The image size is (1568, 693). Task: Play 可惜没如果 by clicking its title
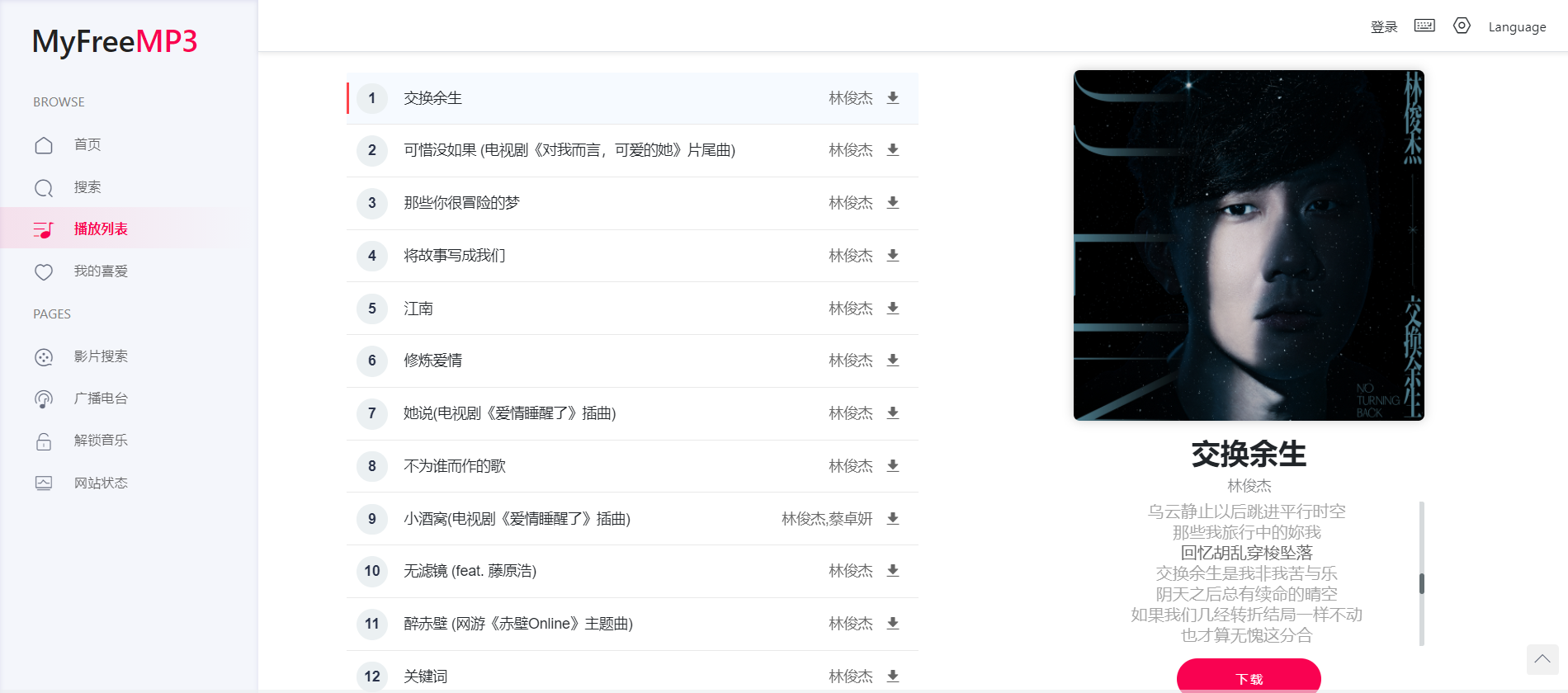569,150
